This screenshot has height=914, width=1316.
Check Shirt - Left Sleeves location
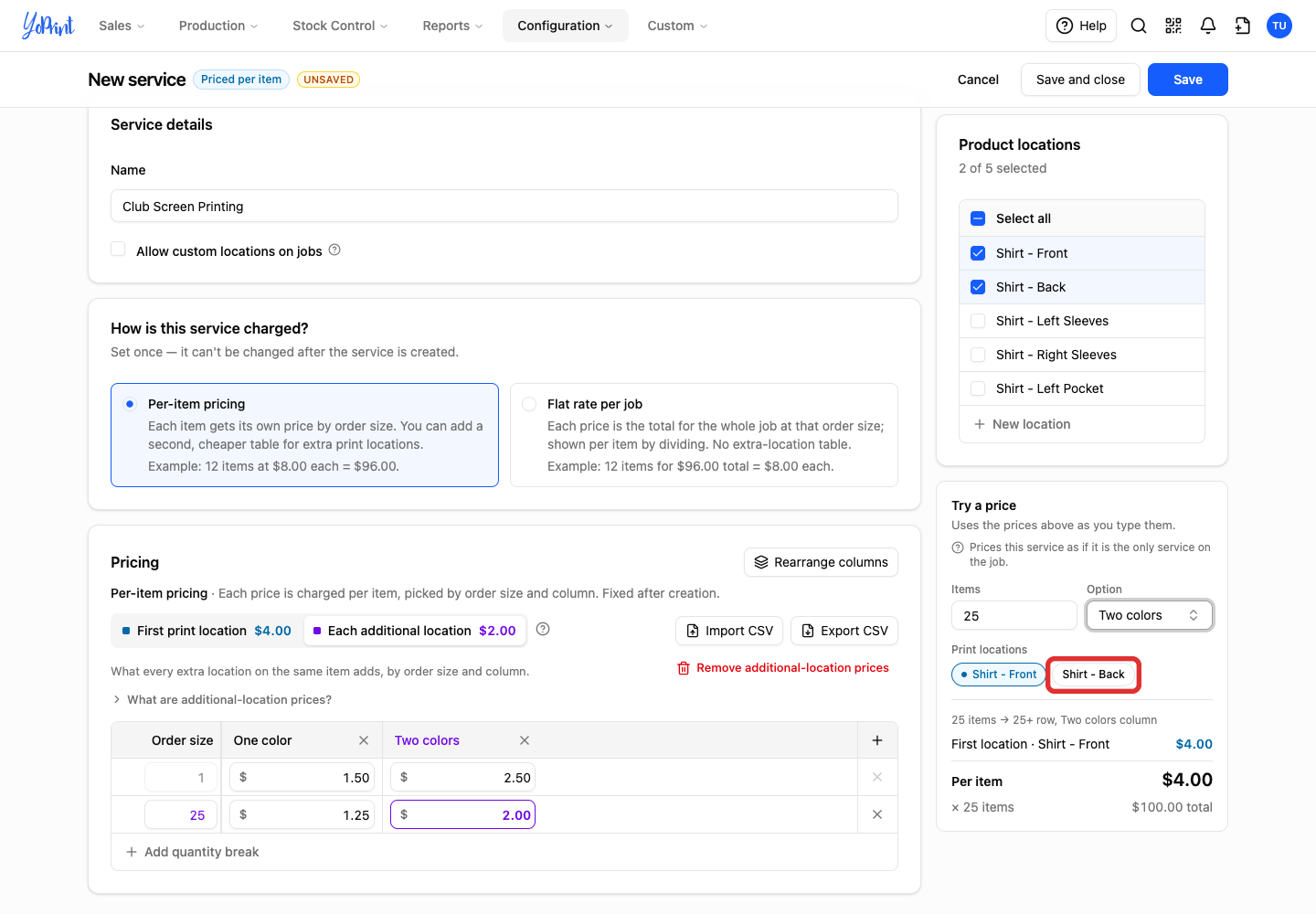978,321
